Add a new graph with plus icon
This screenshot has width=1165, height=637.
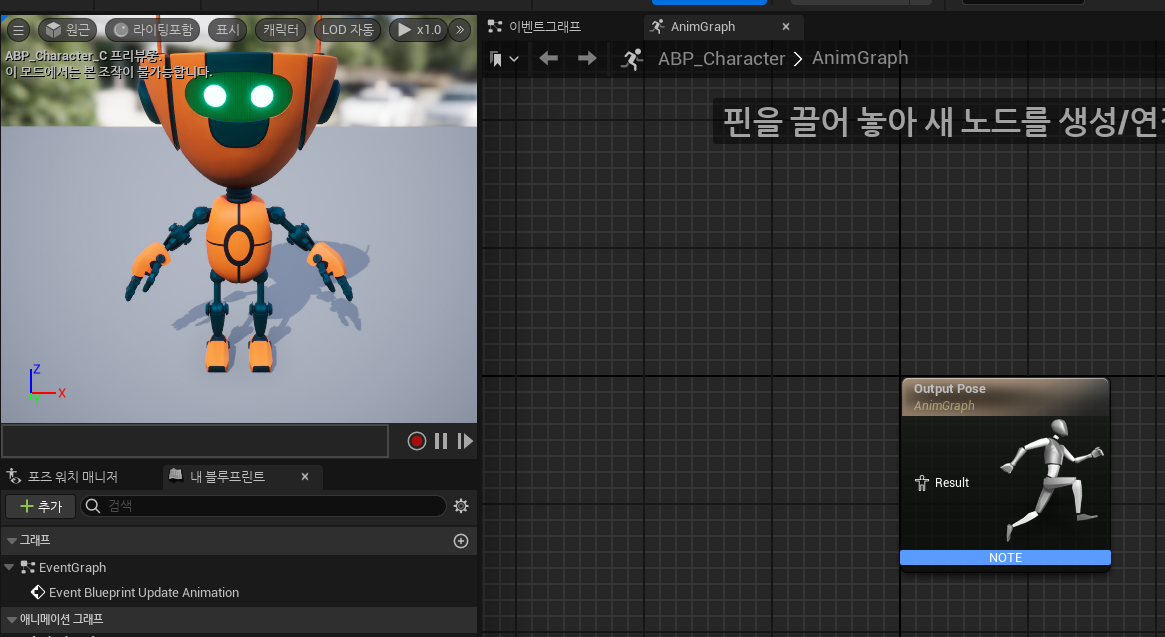click(461, 541)
